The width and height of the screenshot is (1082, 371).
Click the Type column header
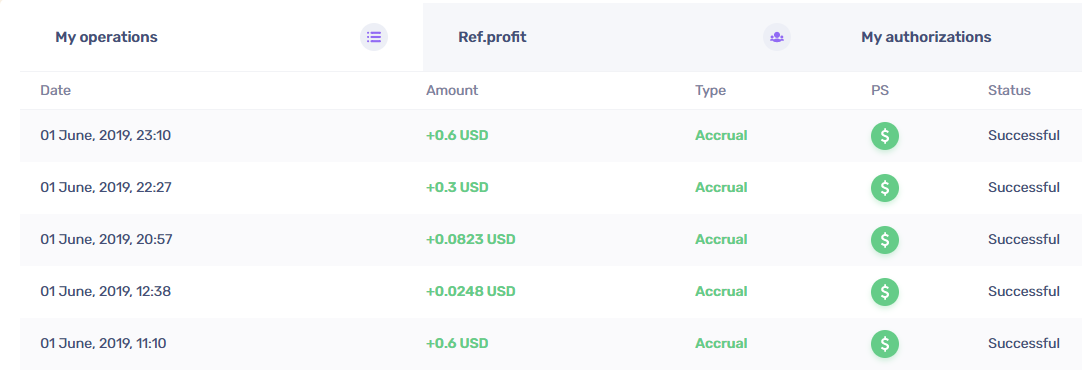711,90
